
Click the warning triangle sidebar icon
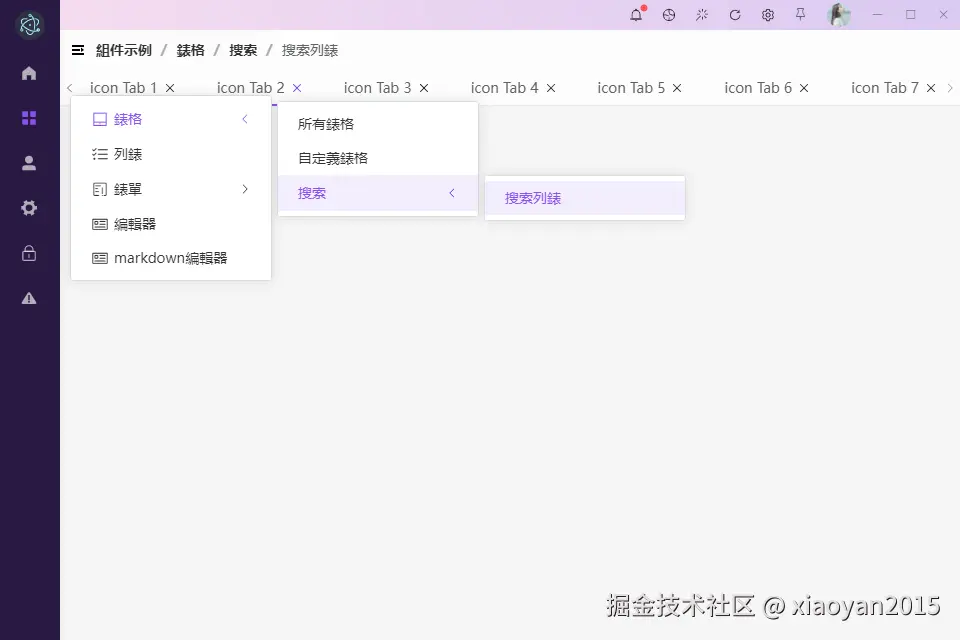click(29, 298)
